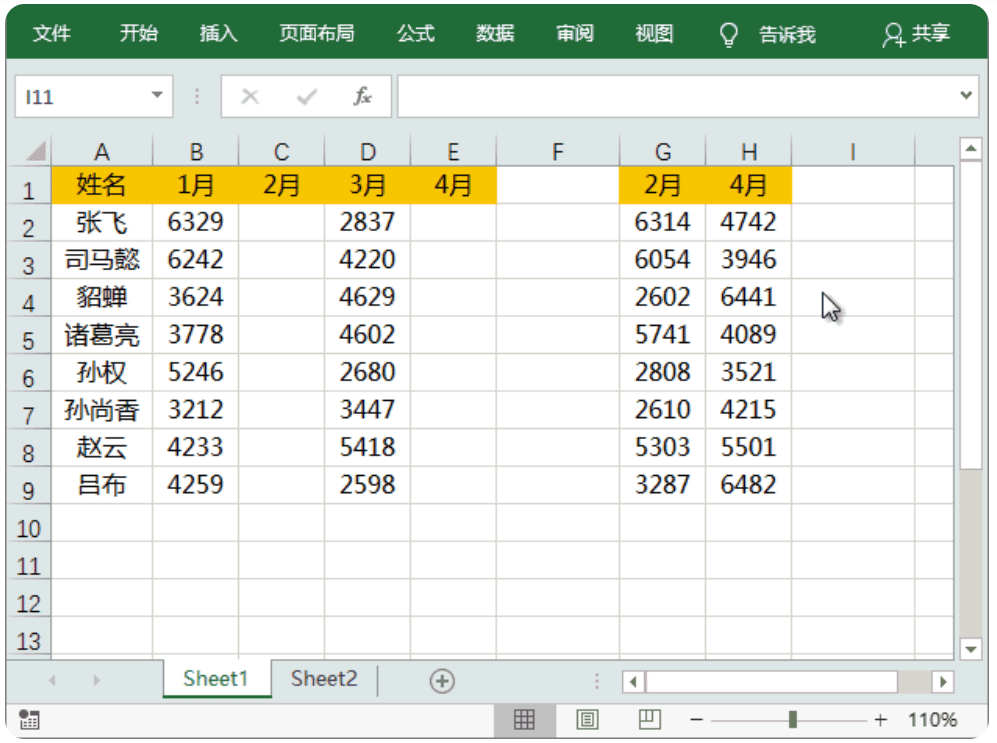Select column C header
997x743 pixels.
tap(282, 151)
